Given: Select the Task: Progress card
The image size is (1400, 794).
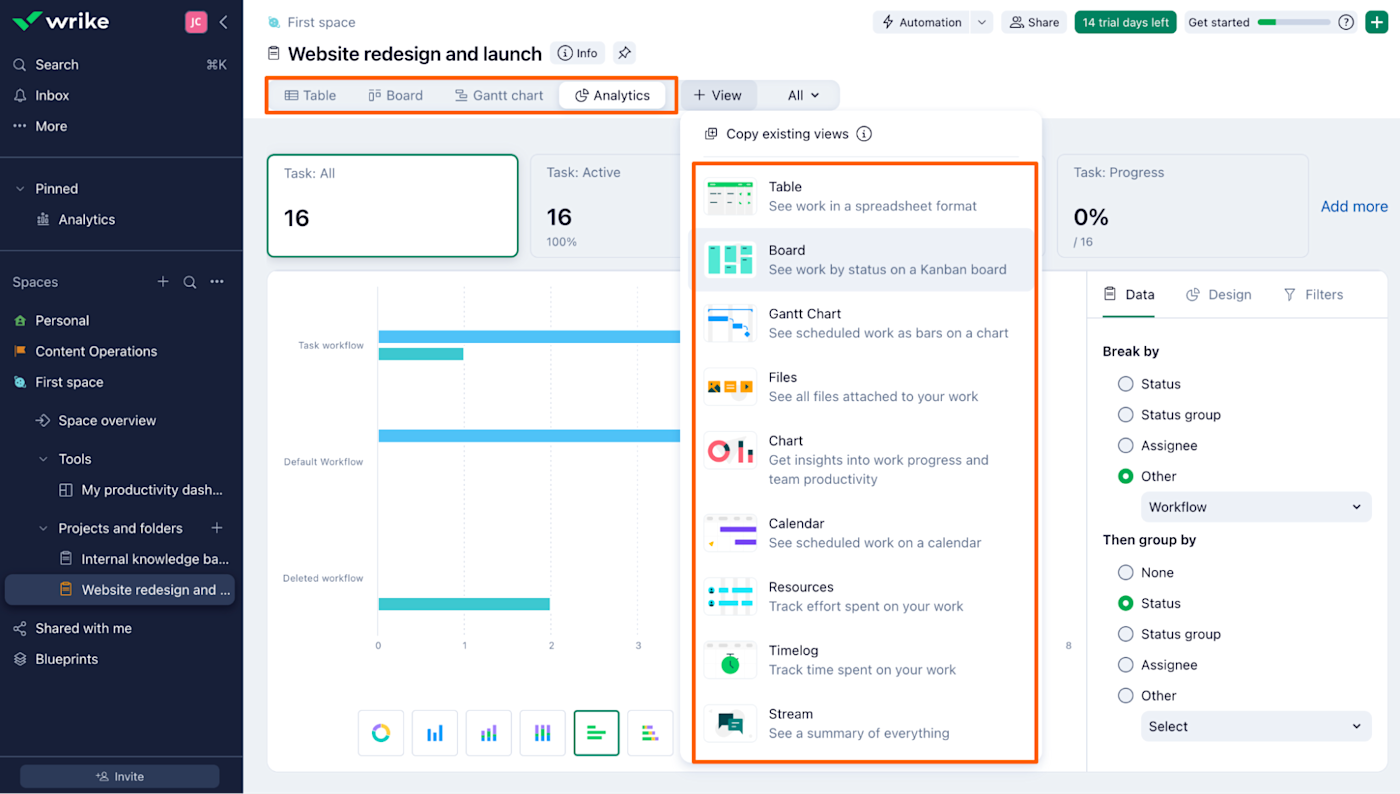Looking at the screenshot, I should click(x=1182, y=205).
